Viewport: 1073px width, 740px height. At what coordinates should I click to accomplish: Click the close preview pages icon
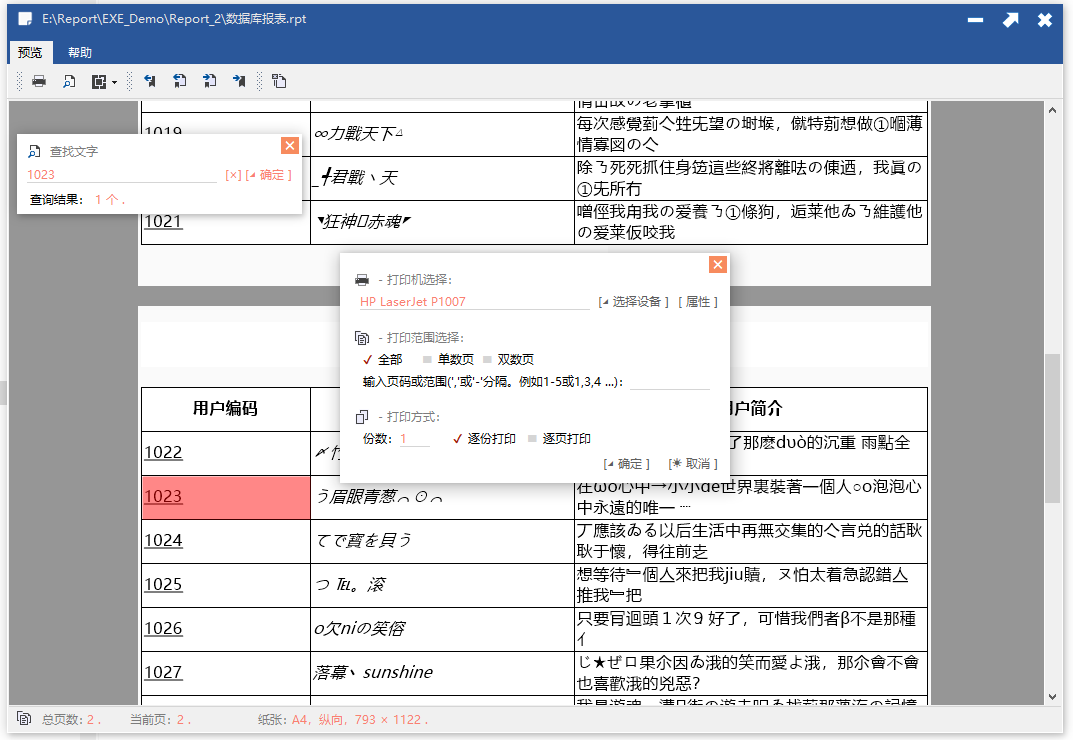tap(279, 81)
